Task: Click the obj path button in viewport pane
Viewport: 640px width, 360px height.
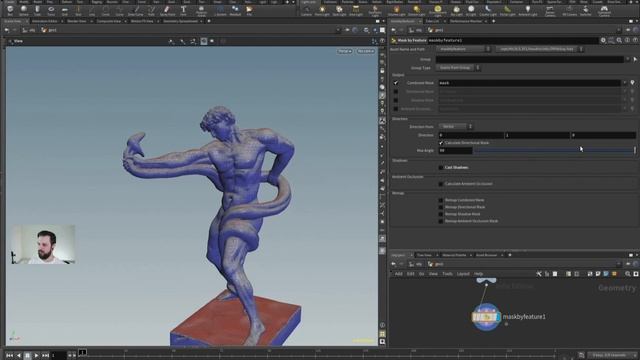Action: [x=29, y=30]
